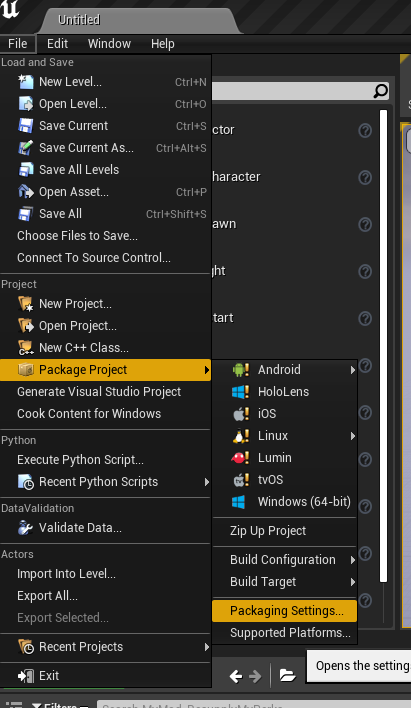Viewport: 411px width, 708px height.
Task: Select Packaging Settings menu item
Action: [285, 611]
